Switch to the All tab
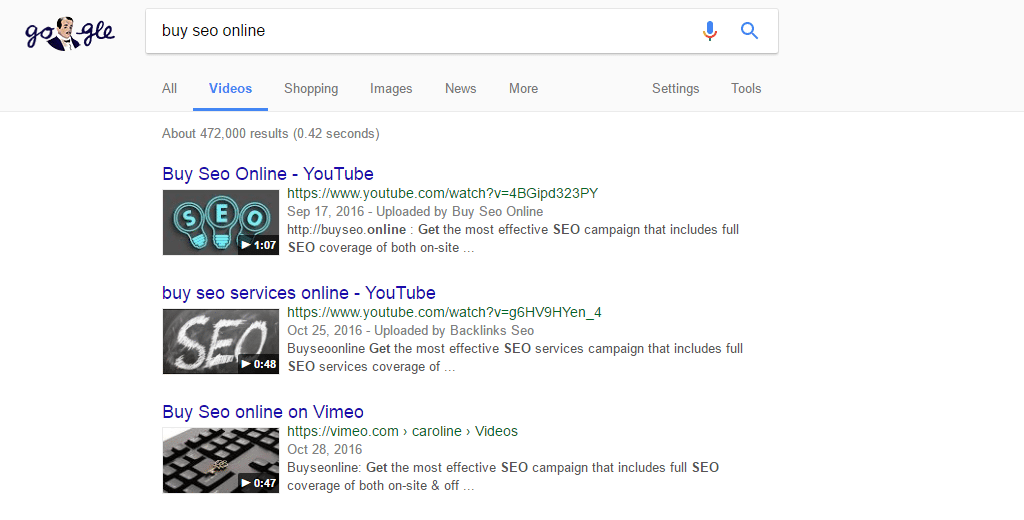Screen dimensions: 1024x520 [x=169, y=89]
